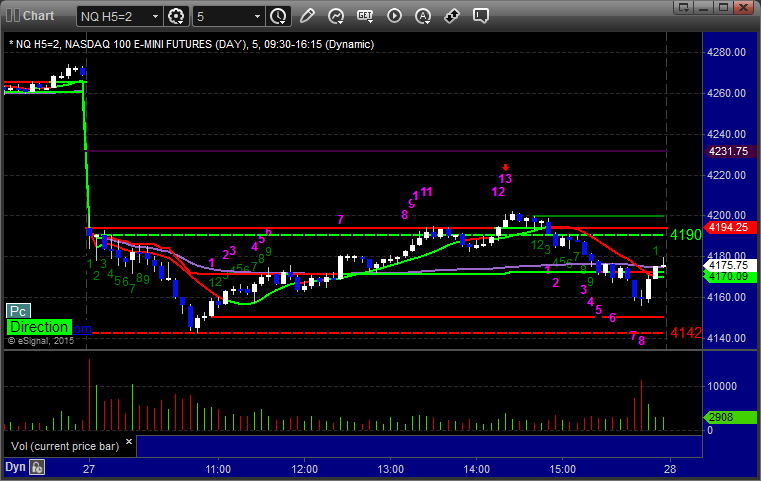Click the 14:00 time axis label
The width and height of the screenshot is (761, 481).
click(x=477, y=469)
